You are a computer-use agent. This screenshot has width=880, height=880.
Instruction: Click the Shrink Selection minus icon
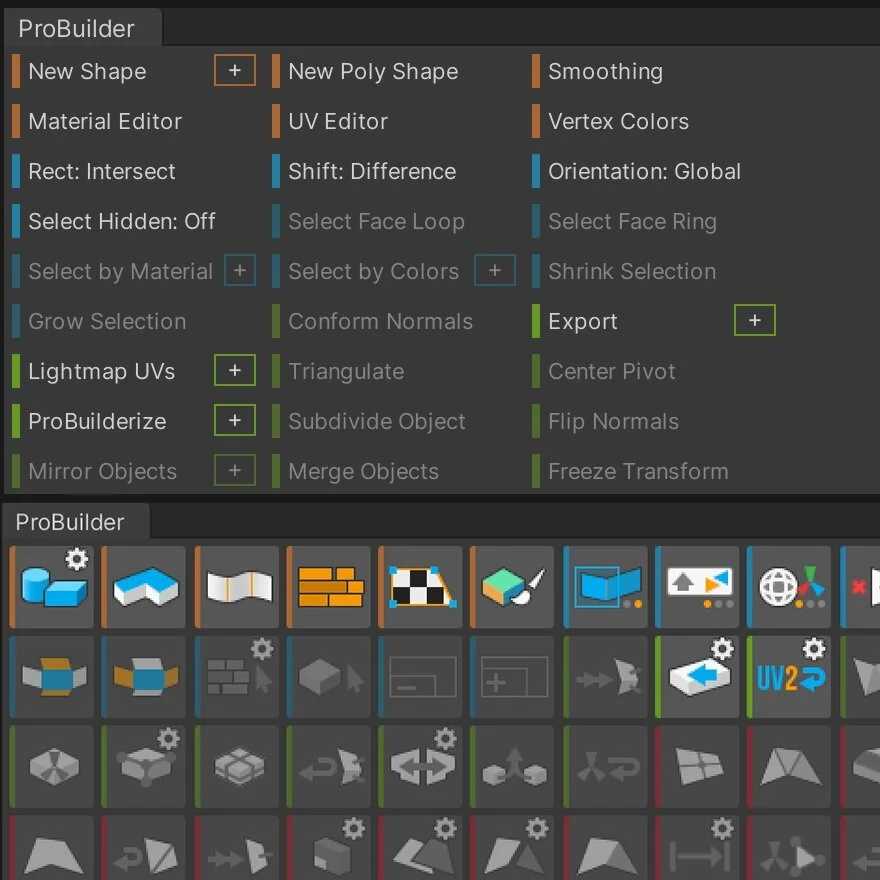pos(421,676)
